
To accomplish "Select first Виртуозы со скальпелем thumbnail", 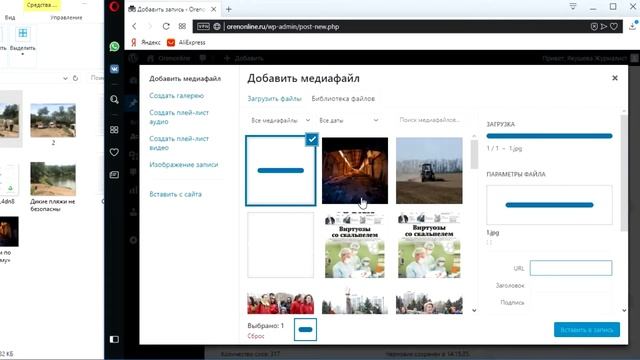I will coord(355,245).
